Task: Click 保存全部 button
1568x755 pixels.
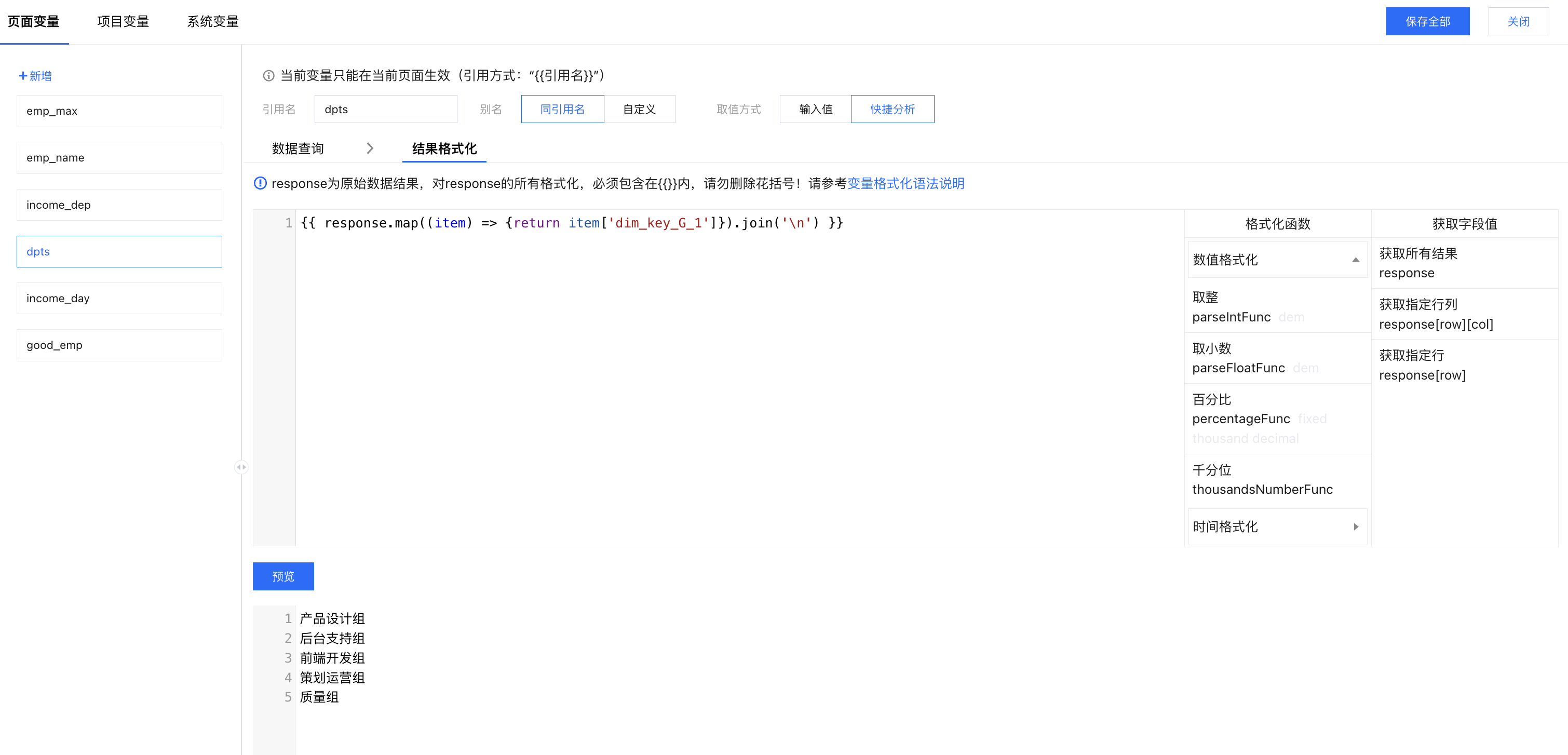Action: click(x=1427, y=22)
